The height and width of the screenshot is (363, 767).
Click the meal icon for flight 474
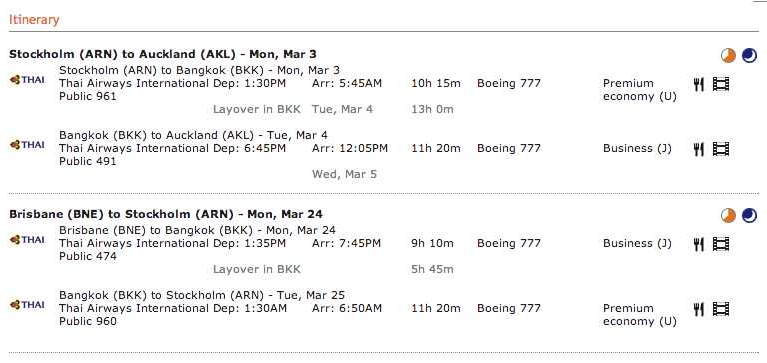click(699, 244)
